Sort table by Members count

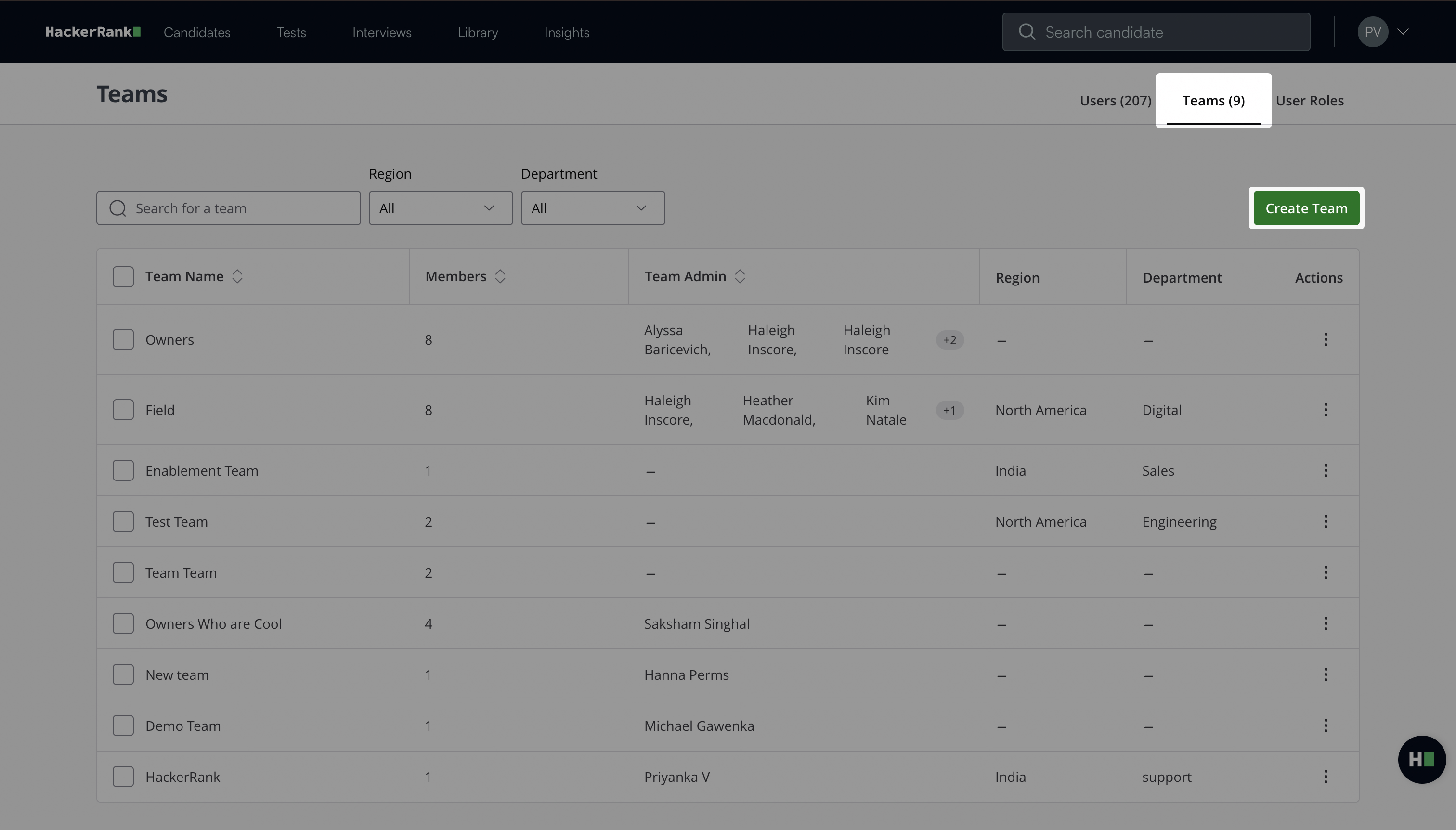(500, 276)
